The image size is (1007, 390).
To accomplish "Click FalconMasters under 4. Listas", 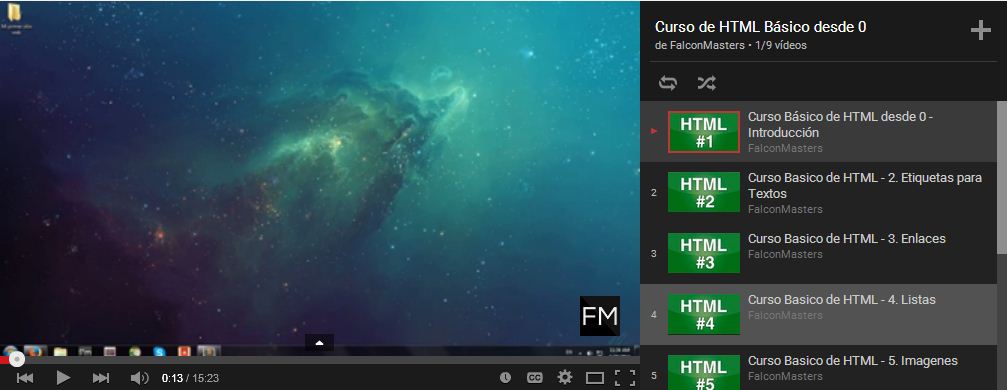I will tap(785, 315).
